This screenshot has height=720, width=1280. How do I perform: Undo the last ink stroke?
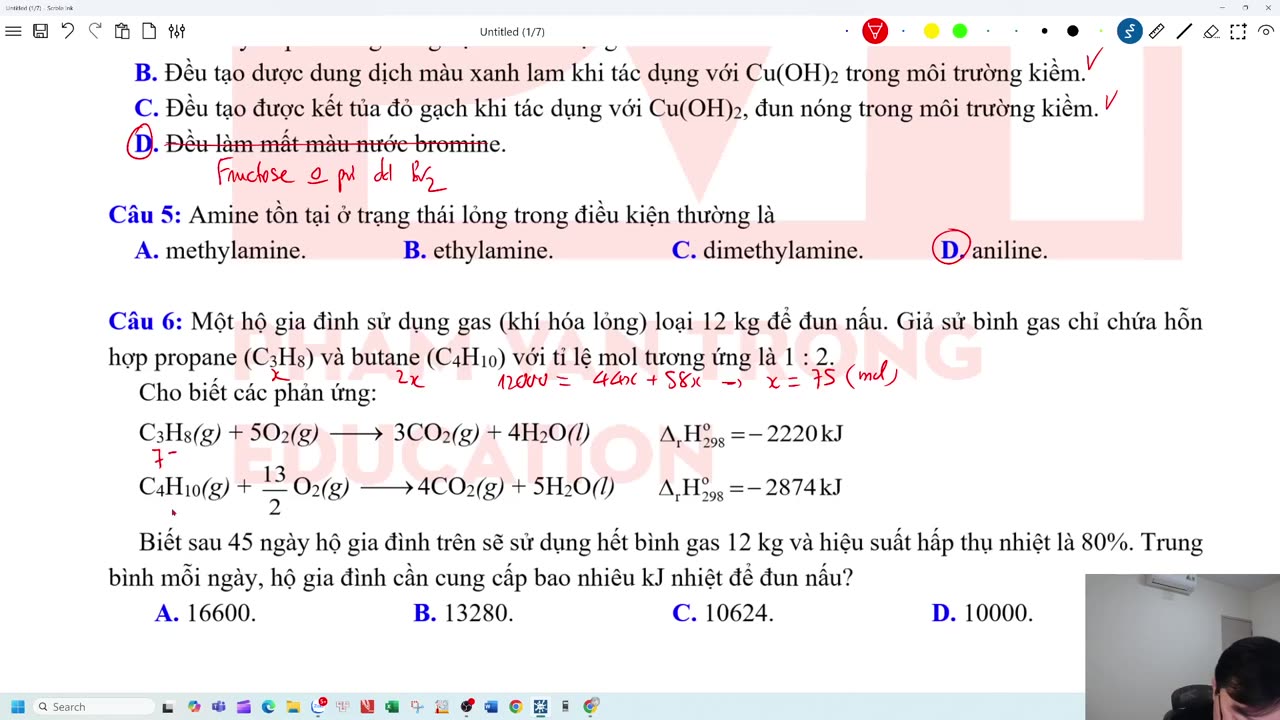67,31
